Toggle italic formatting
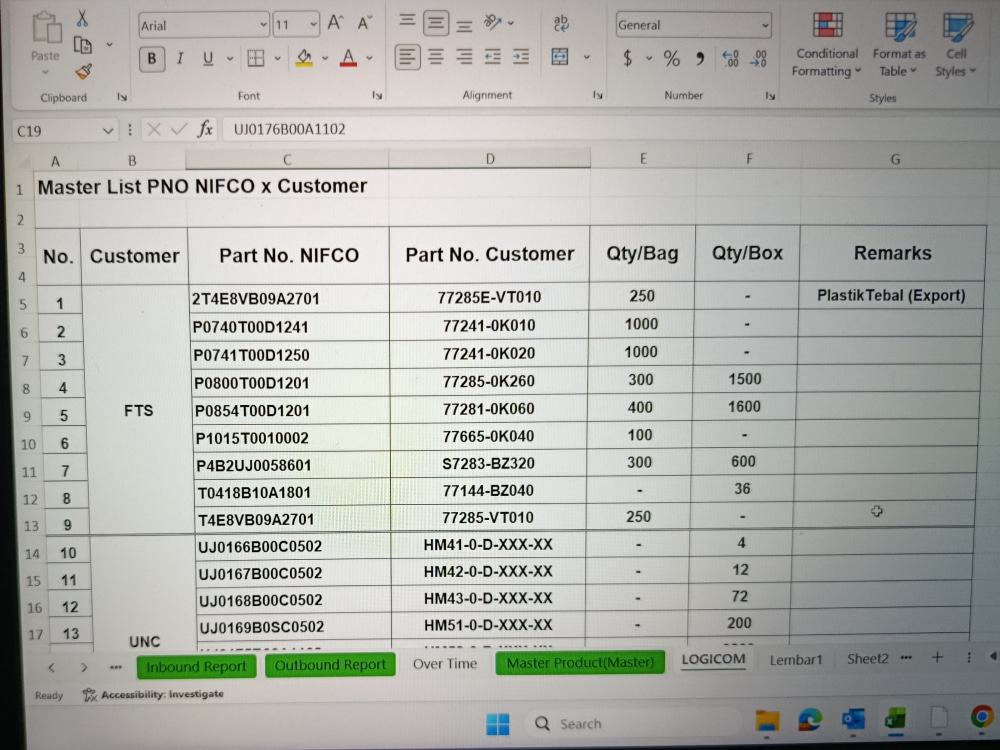Image resolution: width=1000 pixels, height=750 pixels. click(180, 59)
